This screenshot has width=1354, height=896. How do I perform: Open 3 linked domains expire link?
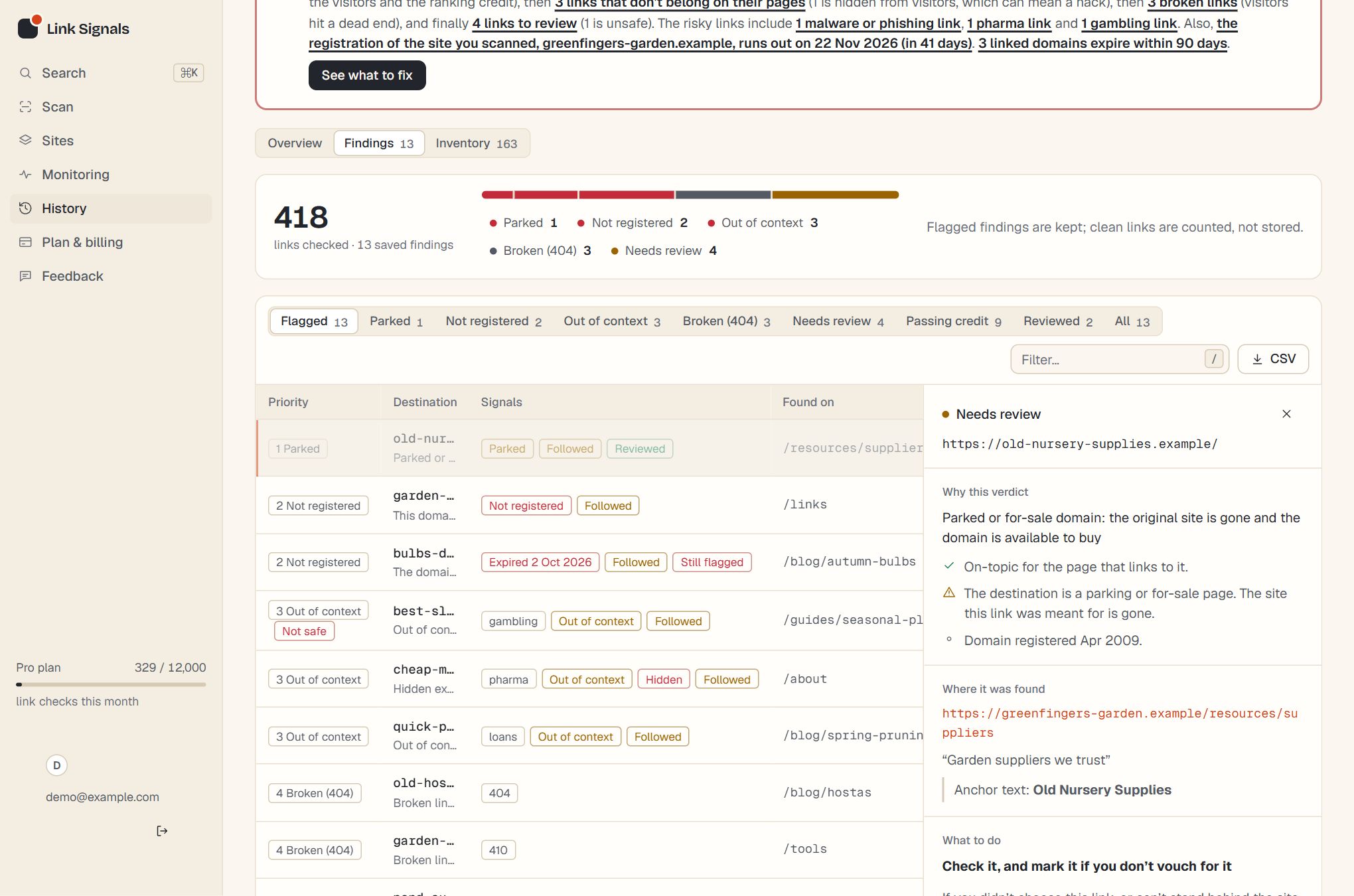click(x=1102, y=44)
